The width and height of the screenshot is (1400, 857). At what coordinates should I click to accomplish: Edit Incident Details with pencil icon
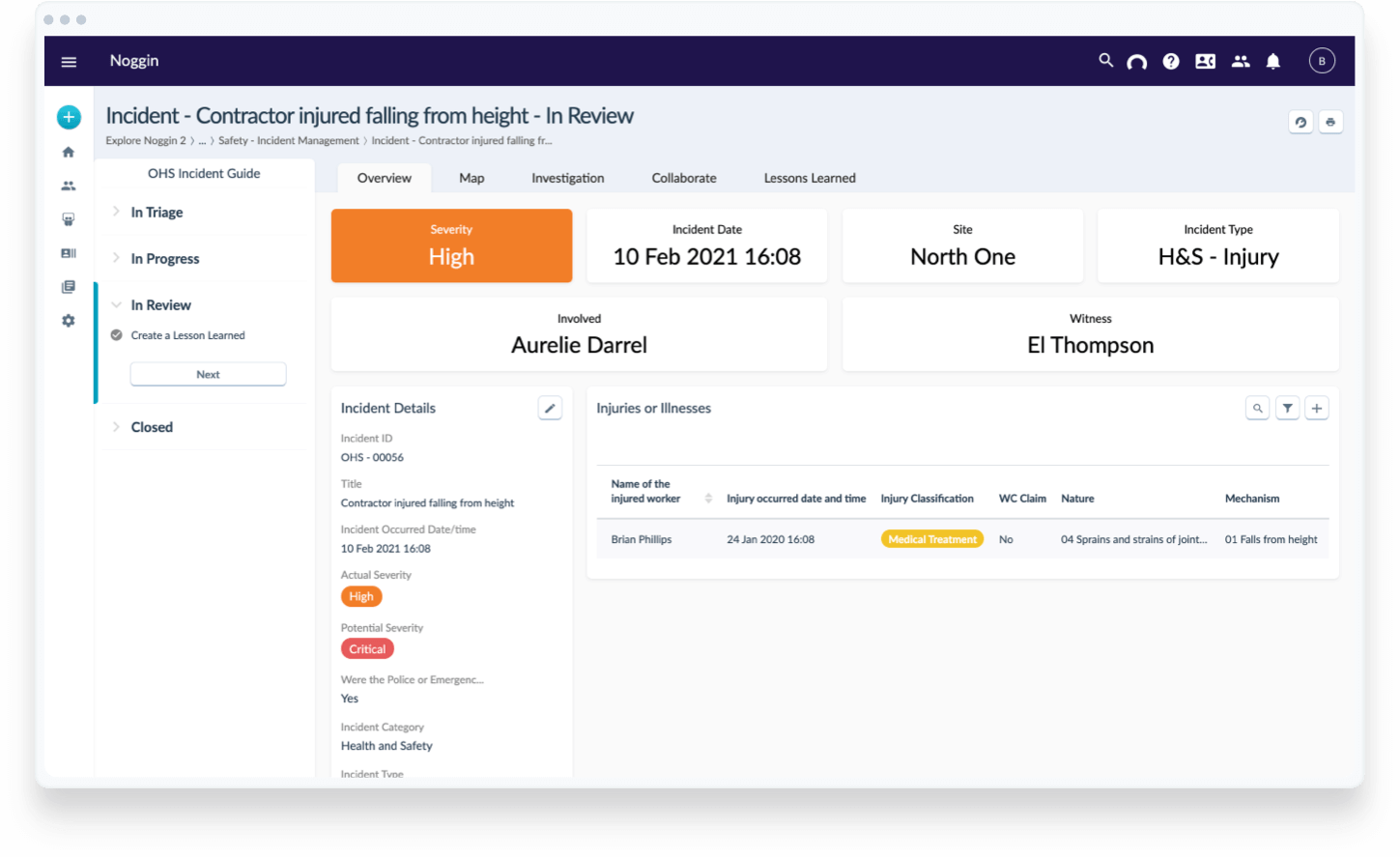(x=550, y=409)
